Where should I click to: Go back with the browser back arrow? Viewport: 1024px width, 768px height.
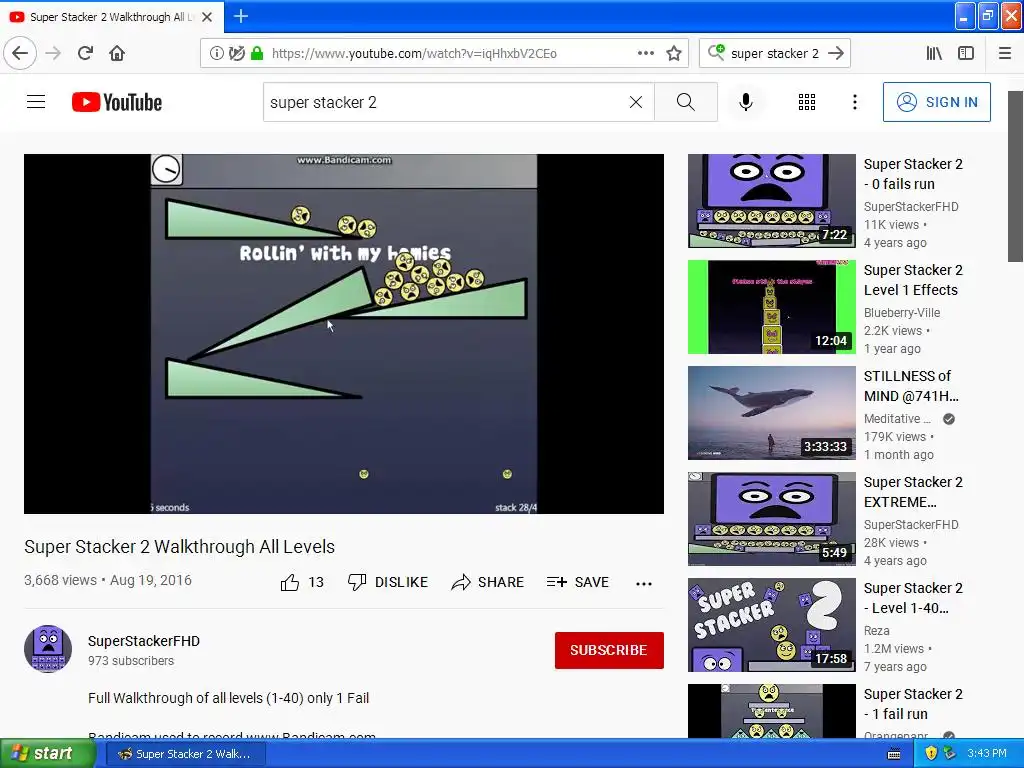point(20,53)
